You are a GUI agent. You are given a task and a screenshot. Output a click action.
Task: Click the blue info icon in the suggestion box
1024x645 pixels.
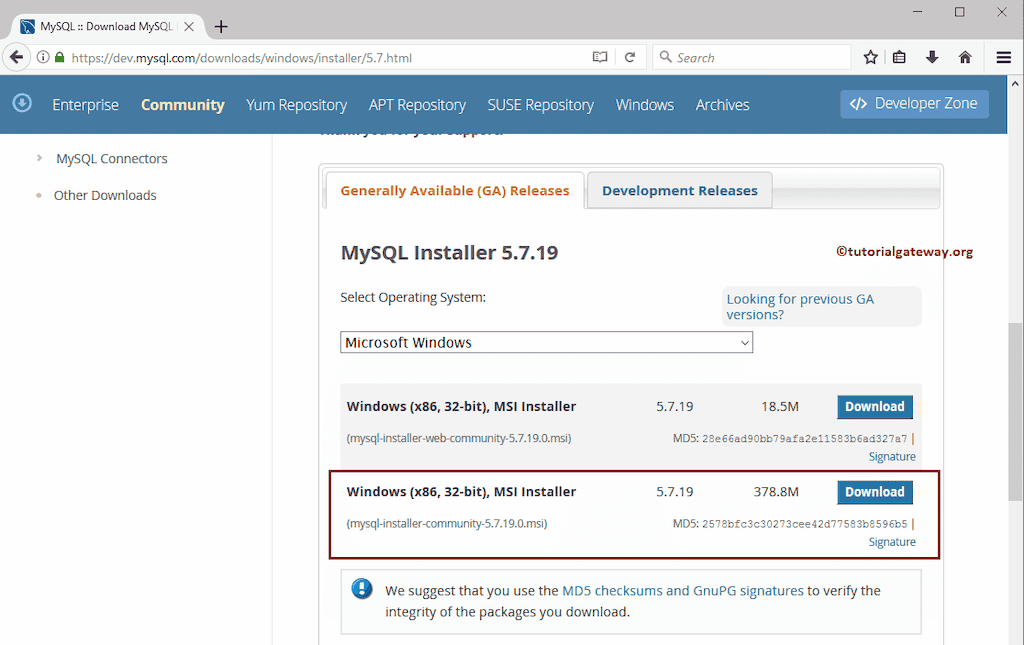coord(361,589)
